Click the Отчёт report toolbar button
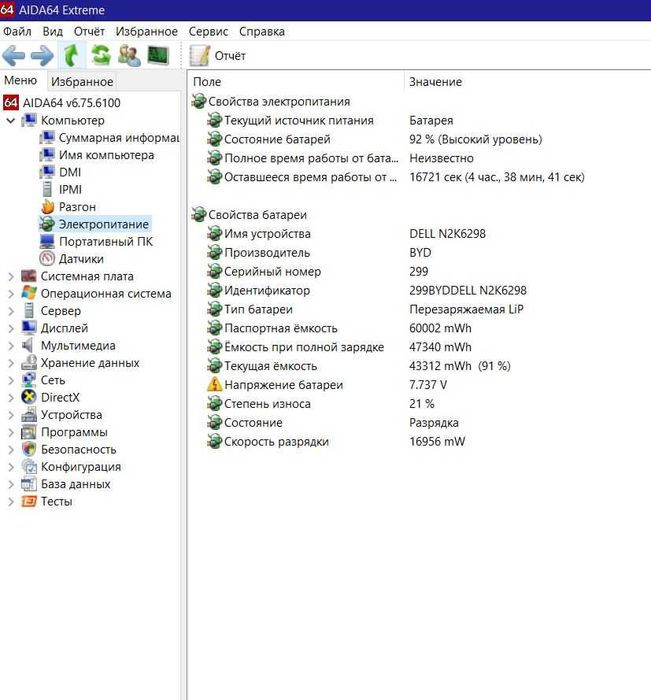Image resolution: width=651 pixels, height=700 pixels. (218, 56)
